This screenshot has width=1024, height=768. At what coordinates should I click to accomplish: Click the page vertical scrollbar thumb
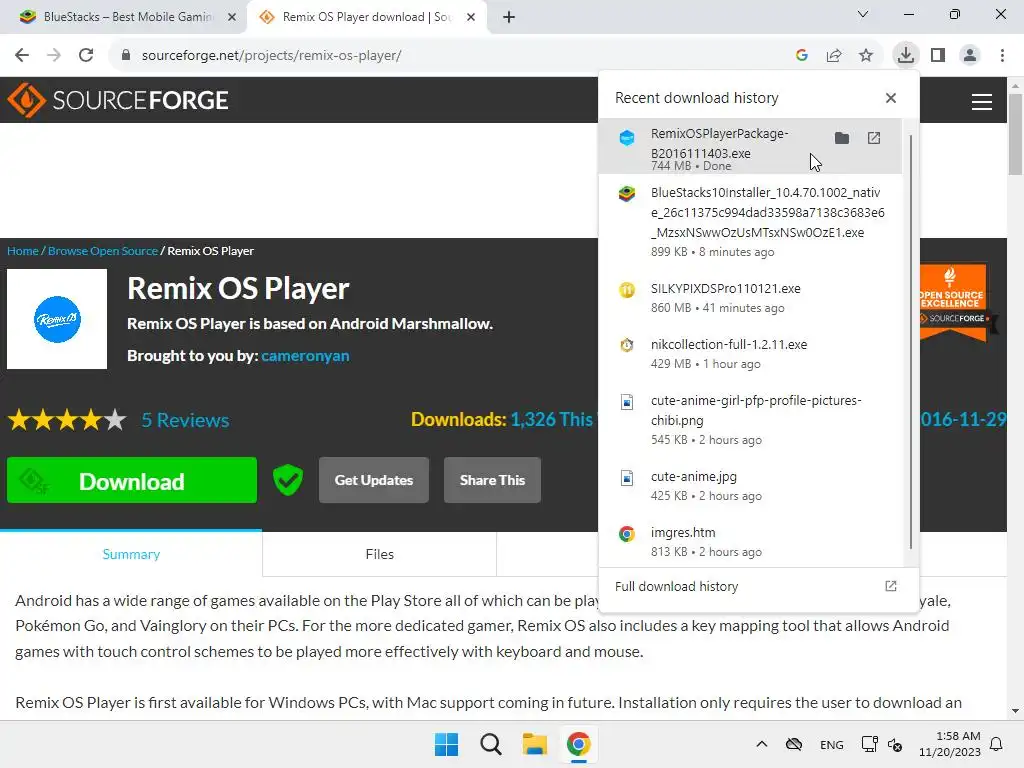pos(1015,133)
